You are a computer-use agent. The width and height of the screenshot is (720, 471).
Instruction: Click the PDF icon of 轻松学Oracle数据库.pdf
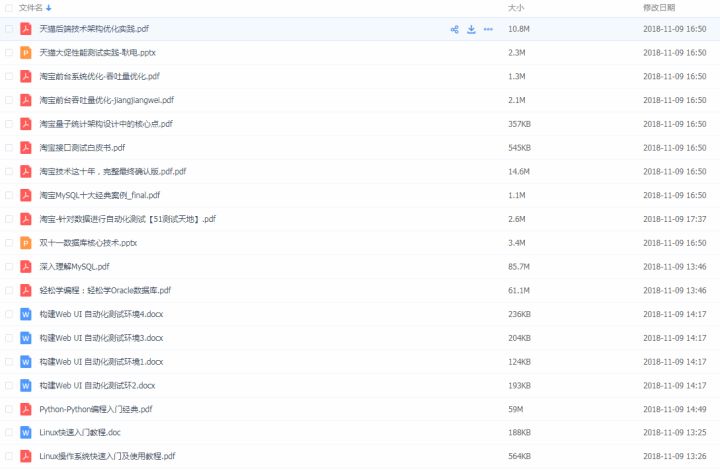26,291
